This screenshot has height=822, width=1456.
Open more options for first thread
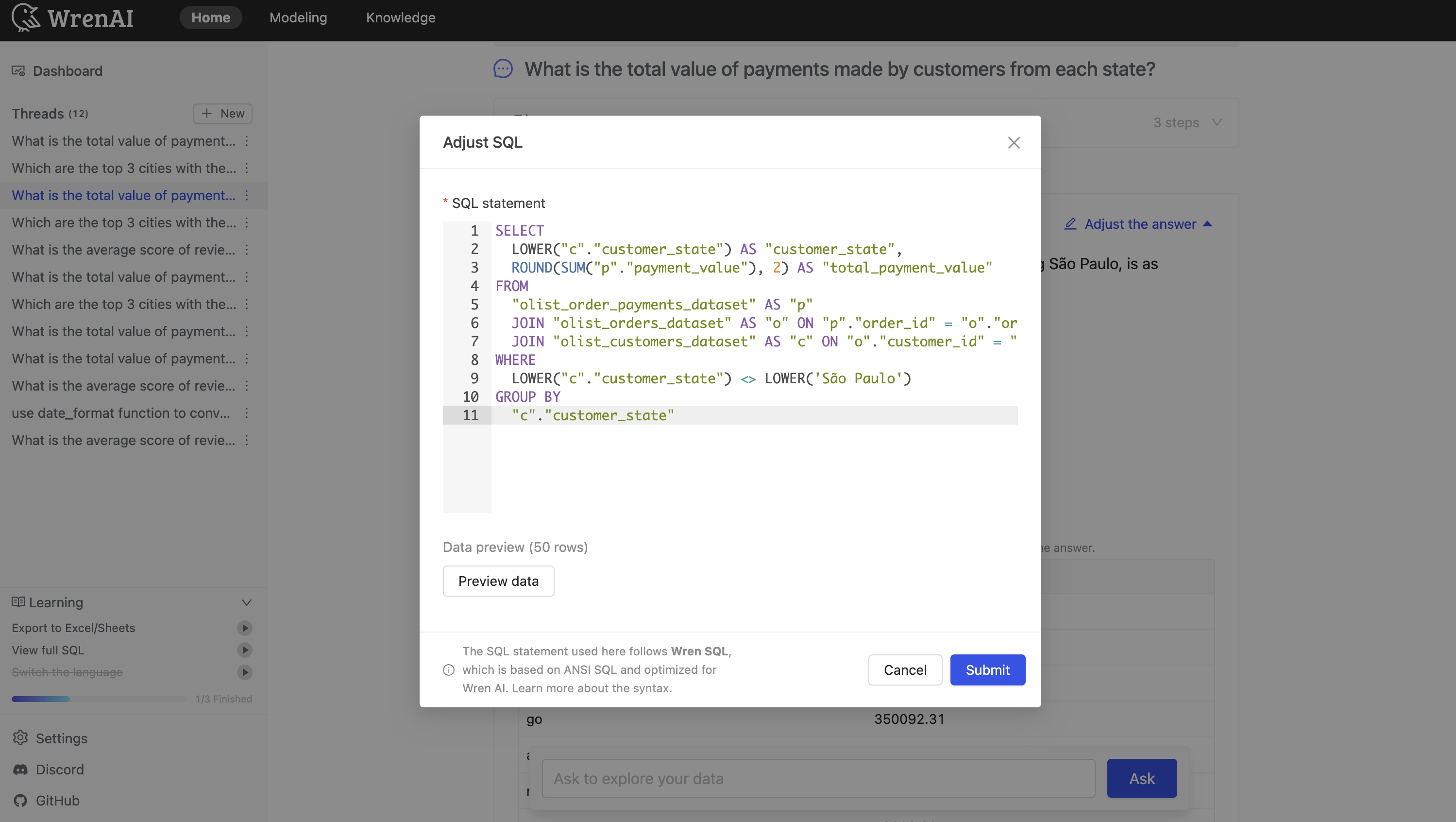pyautogui.click(x=246, y=141)
